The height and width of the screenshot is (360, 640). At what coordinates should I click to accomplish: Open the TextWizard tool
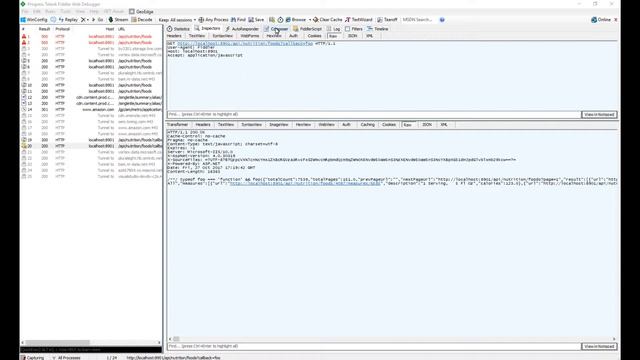pyautogui.click(x=359, y=20)
